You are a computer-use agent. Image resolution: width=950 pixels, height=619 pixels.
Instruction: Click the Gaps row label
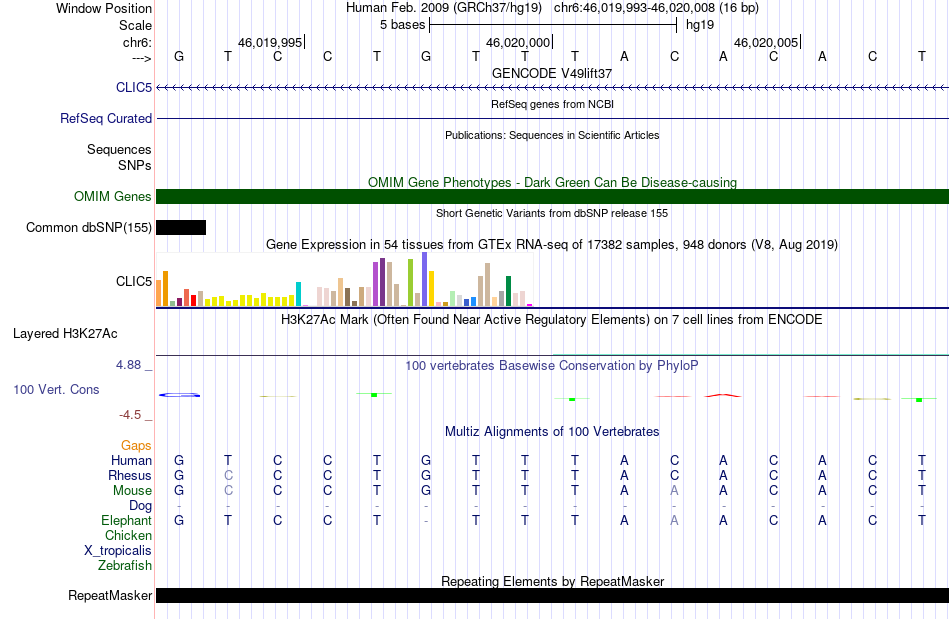[x=136, y=445]
